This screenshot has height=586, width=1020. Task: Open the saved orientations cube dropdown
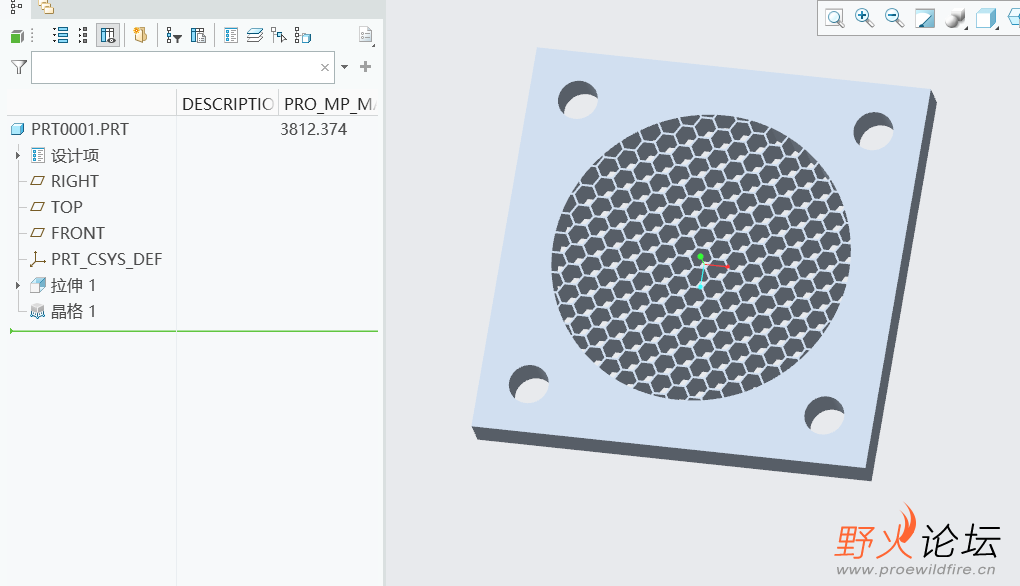point(986,18)
